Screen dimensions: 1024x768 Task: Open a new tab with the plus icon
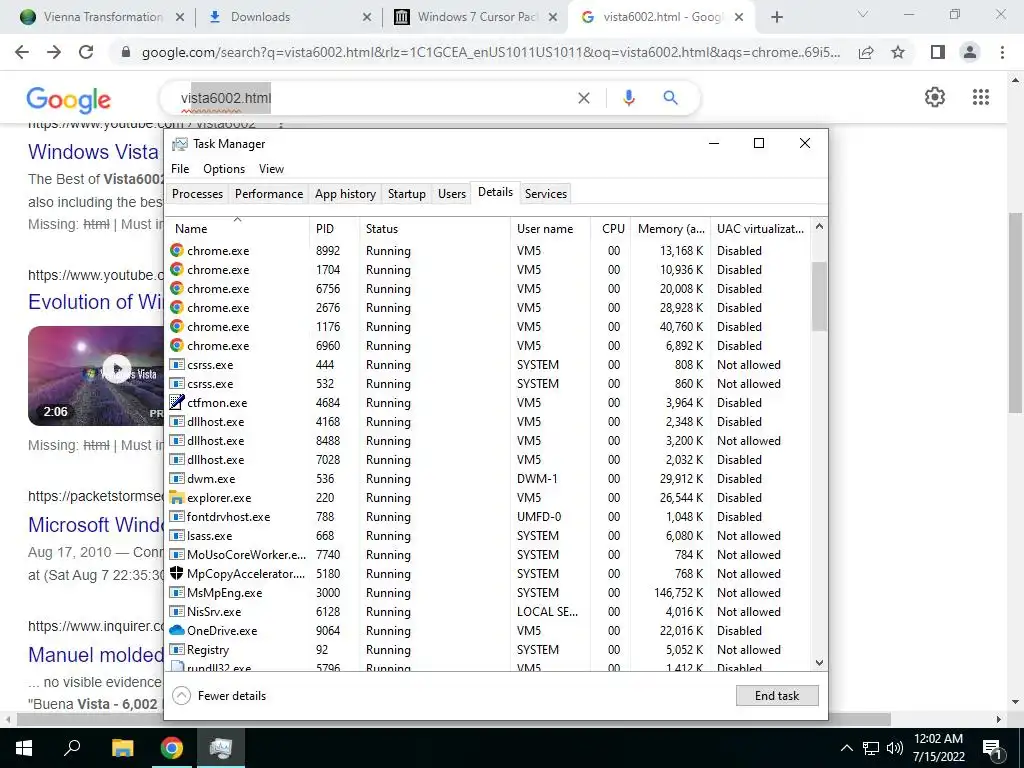(776, 17)
